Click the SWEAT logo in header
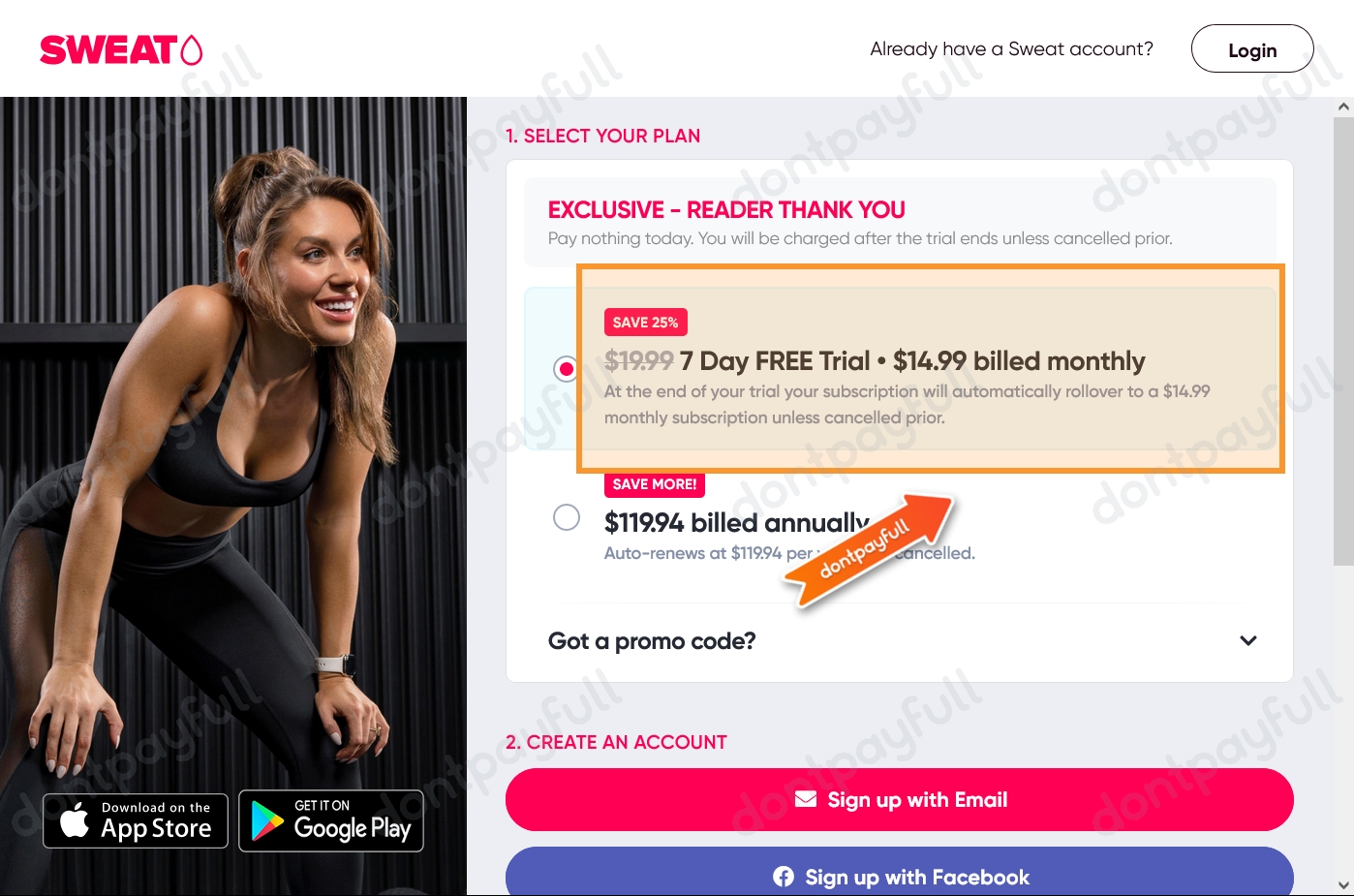This screenshot has height=896, width=1354. (121, 49)
